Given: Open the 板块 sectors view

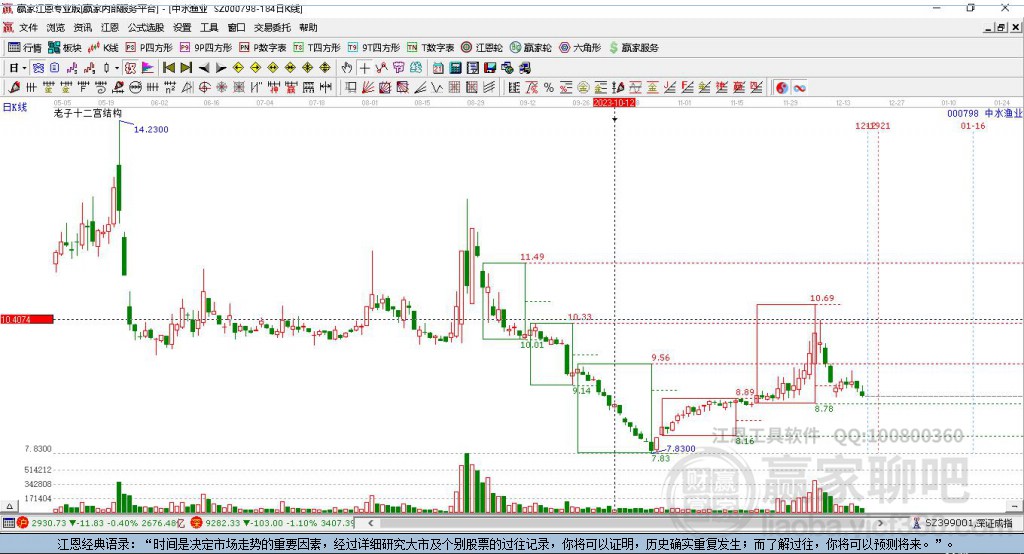Looking at the screenshot, I should coord(65,48).
